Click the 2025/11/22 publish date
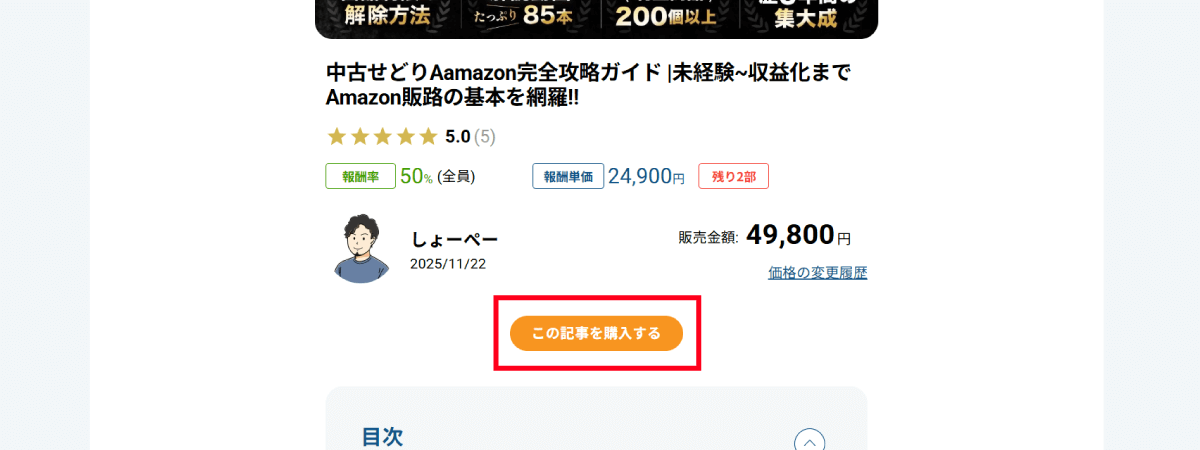 (x=448, y=264)
